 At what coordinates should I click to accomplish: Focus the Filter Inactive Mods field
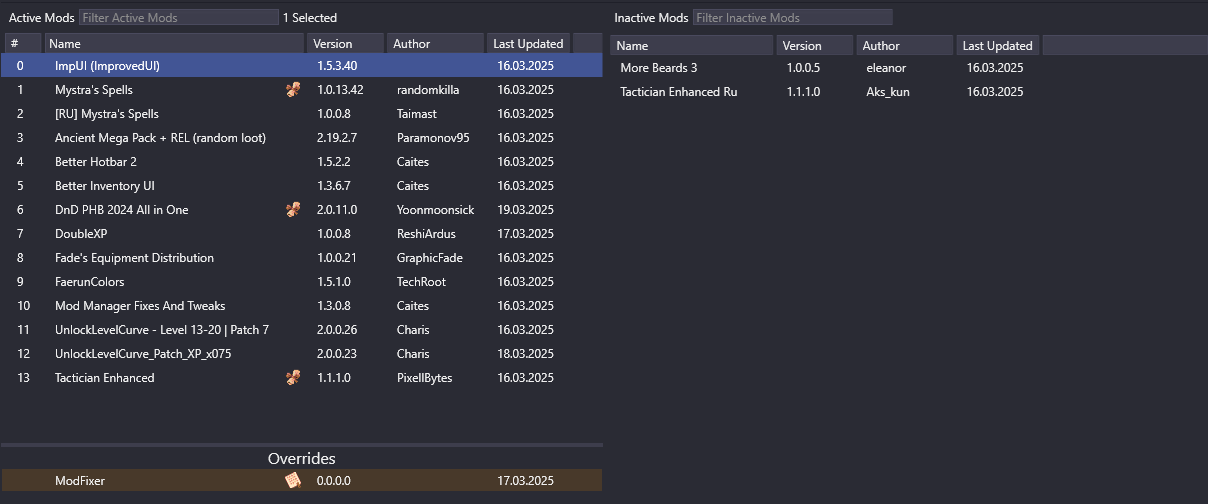pyautogui.click(x=792, y=17)
